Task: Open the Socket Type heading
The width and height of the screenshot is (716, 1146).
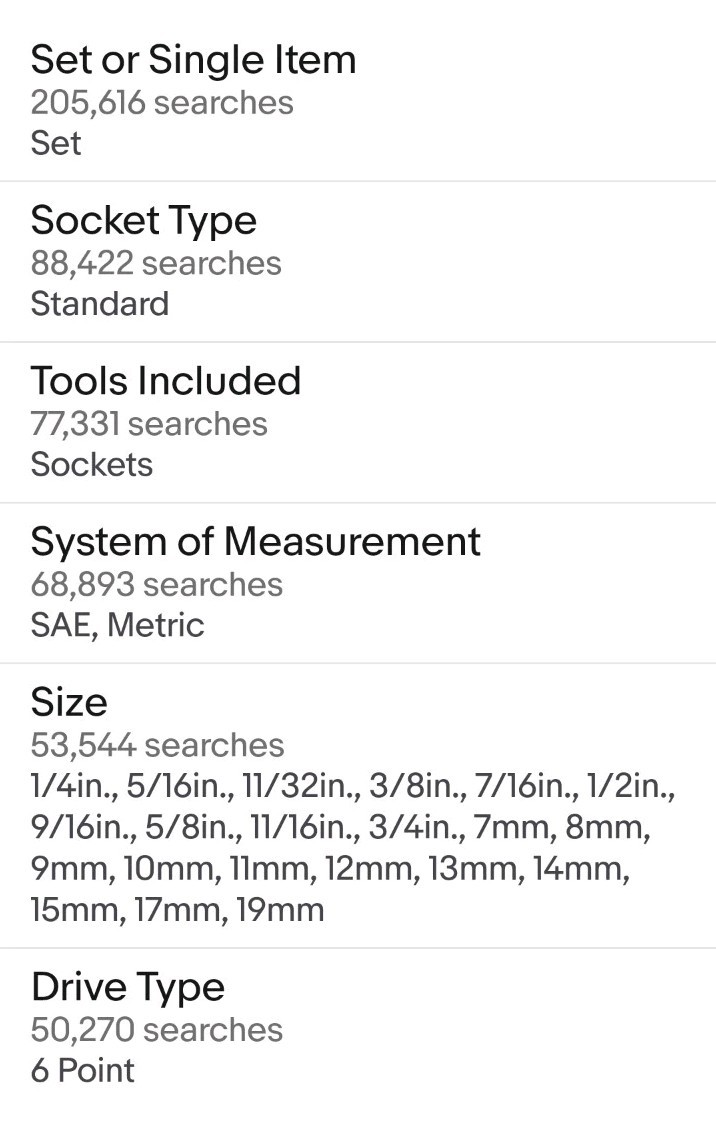Action: pyautogui.click(x=144, y=221)
